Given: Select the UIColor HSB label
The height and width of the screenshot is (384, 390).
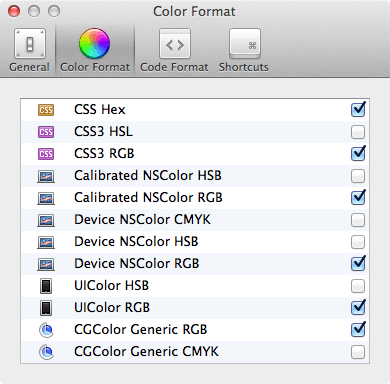Looking at the screenshot, I should (x=111, y=286).
